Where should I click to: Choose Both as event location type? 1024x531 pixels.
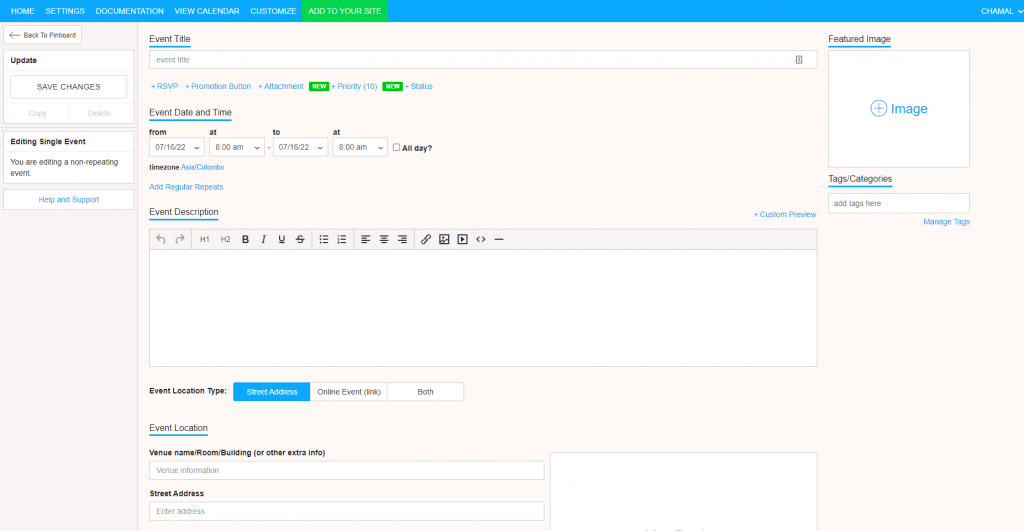click(x=425, y=391)
